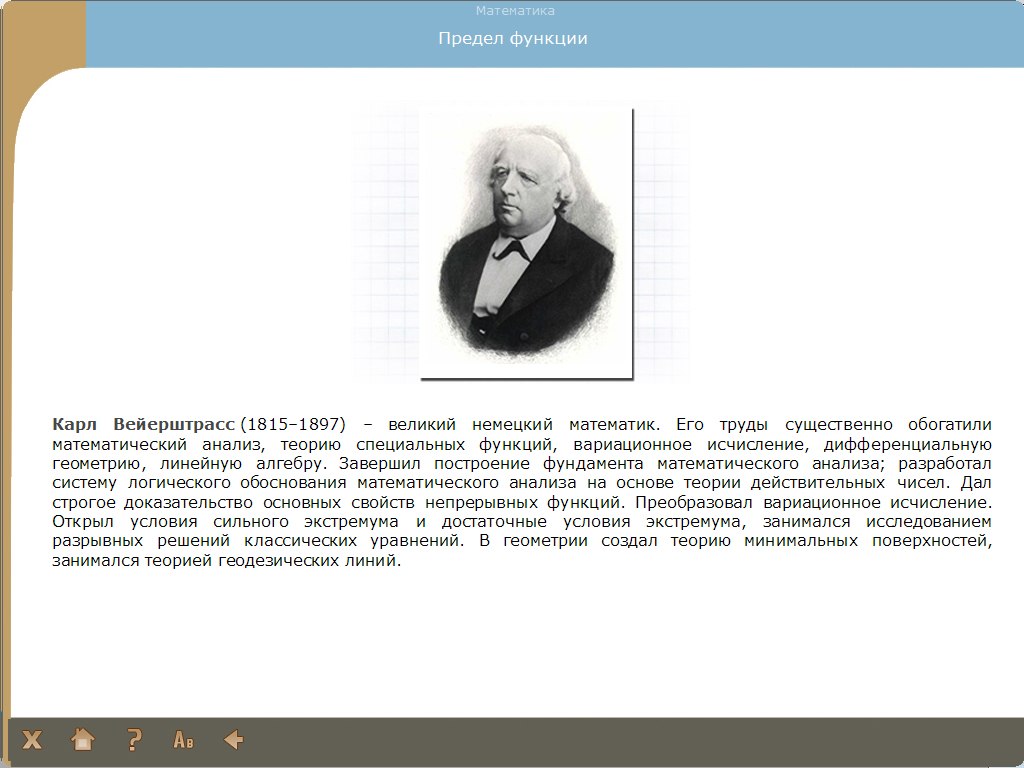Screen dimensions: 1024x768
Task: Click the "Математика" subject label
Action: click(515, 11)
